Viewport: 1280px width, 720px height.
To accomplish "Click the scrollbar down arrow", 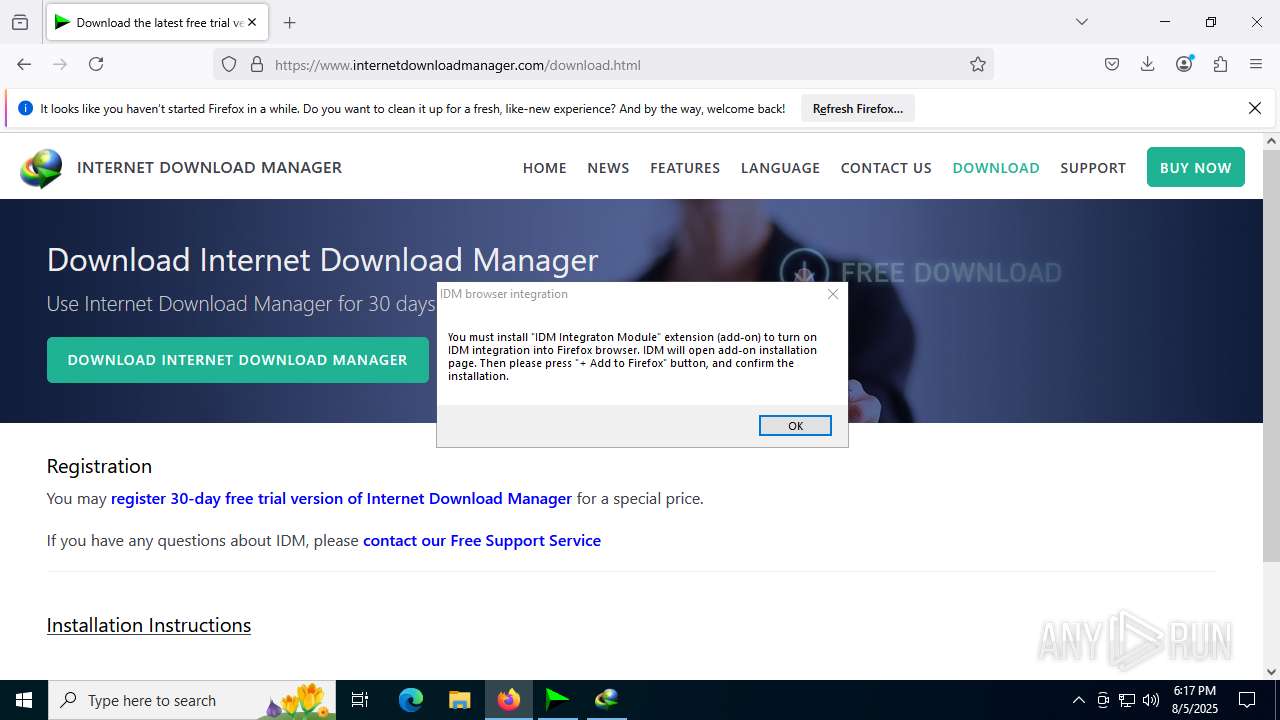I will [1271, 672].
